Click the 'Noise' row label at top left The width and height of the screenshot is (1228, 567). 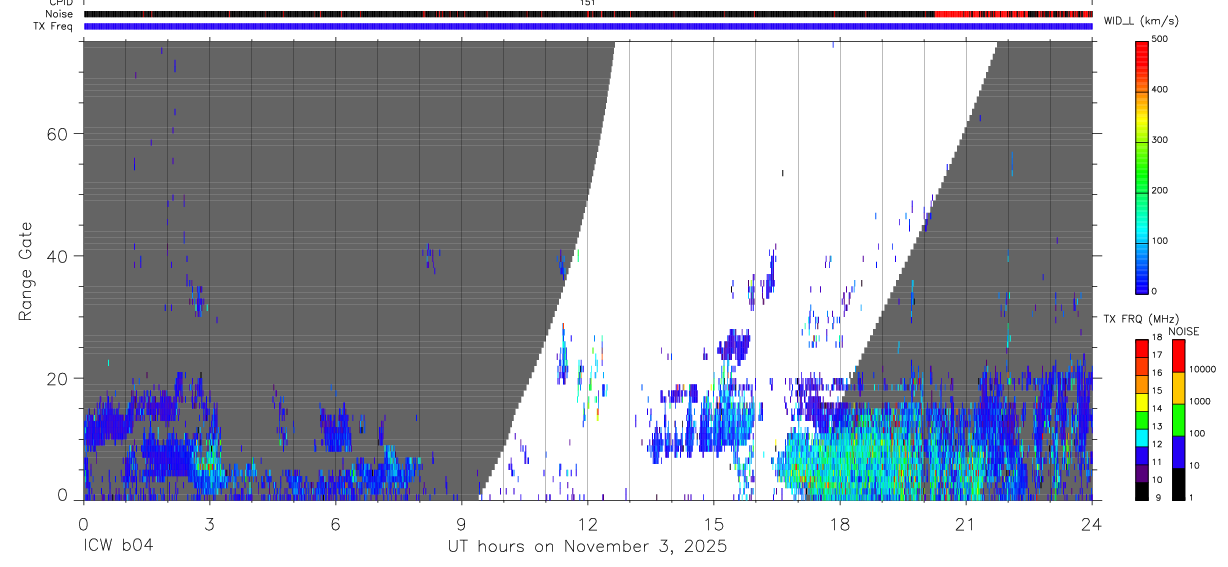pos(59,14)
